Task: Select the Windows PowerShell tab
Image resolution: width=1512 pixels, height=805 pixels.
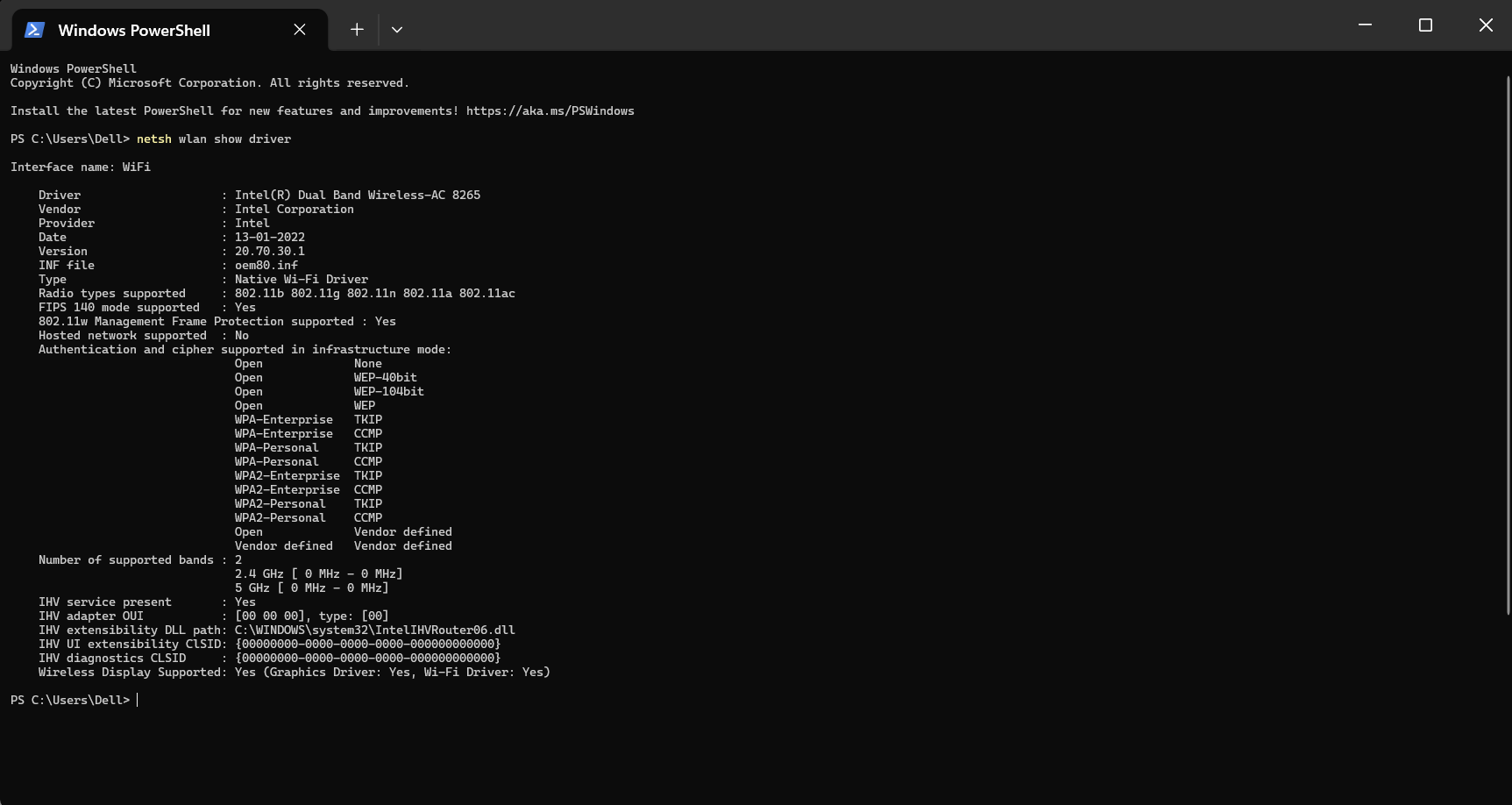Action: point(170,30)
